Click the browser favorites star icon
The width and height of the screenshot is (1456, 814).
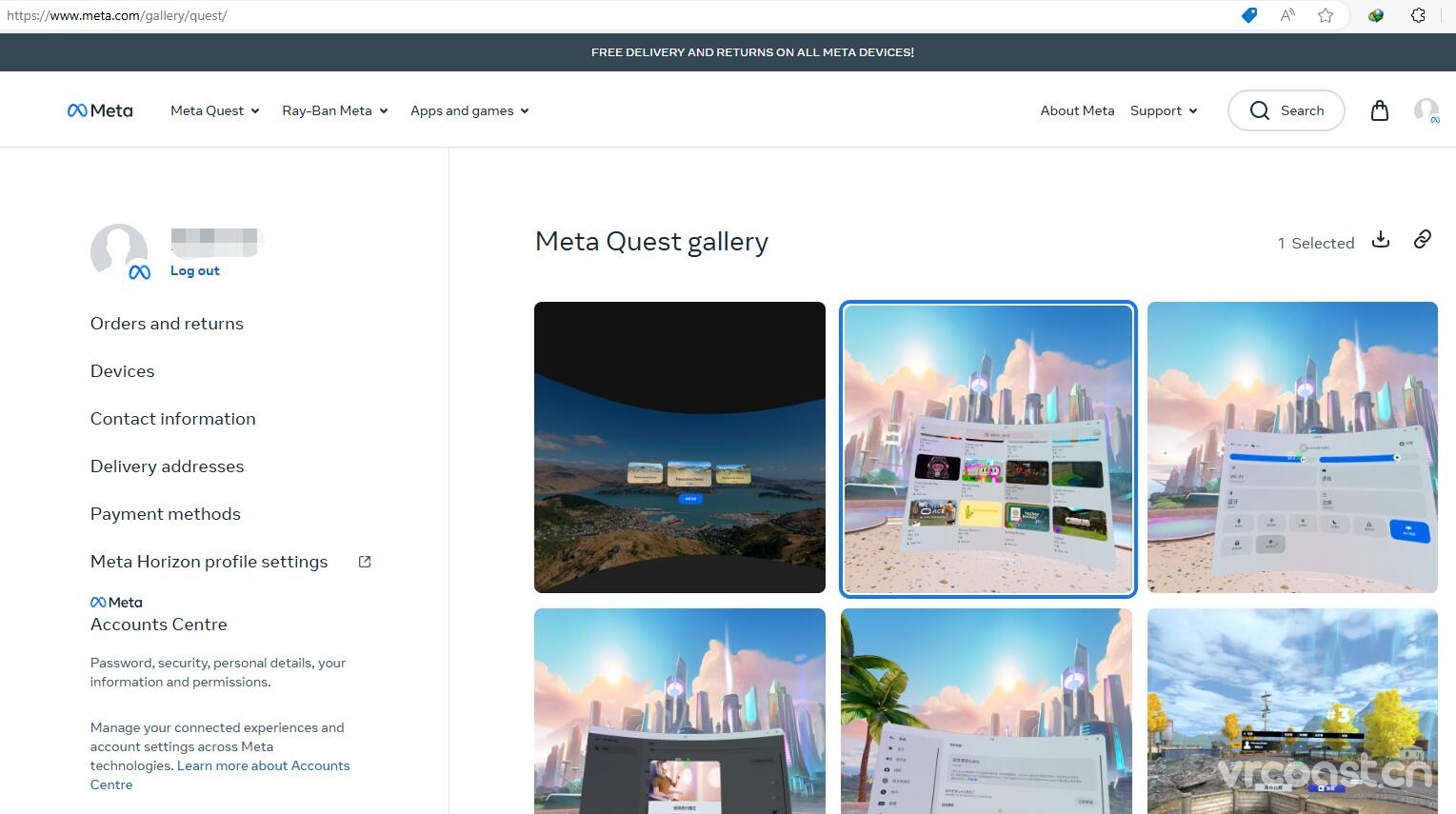click(1326, 15)
